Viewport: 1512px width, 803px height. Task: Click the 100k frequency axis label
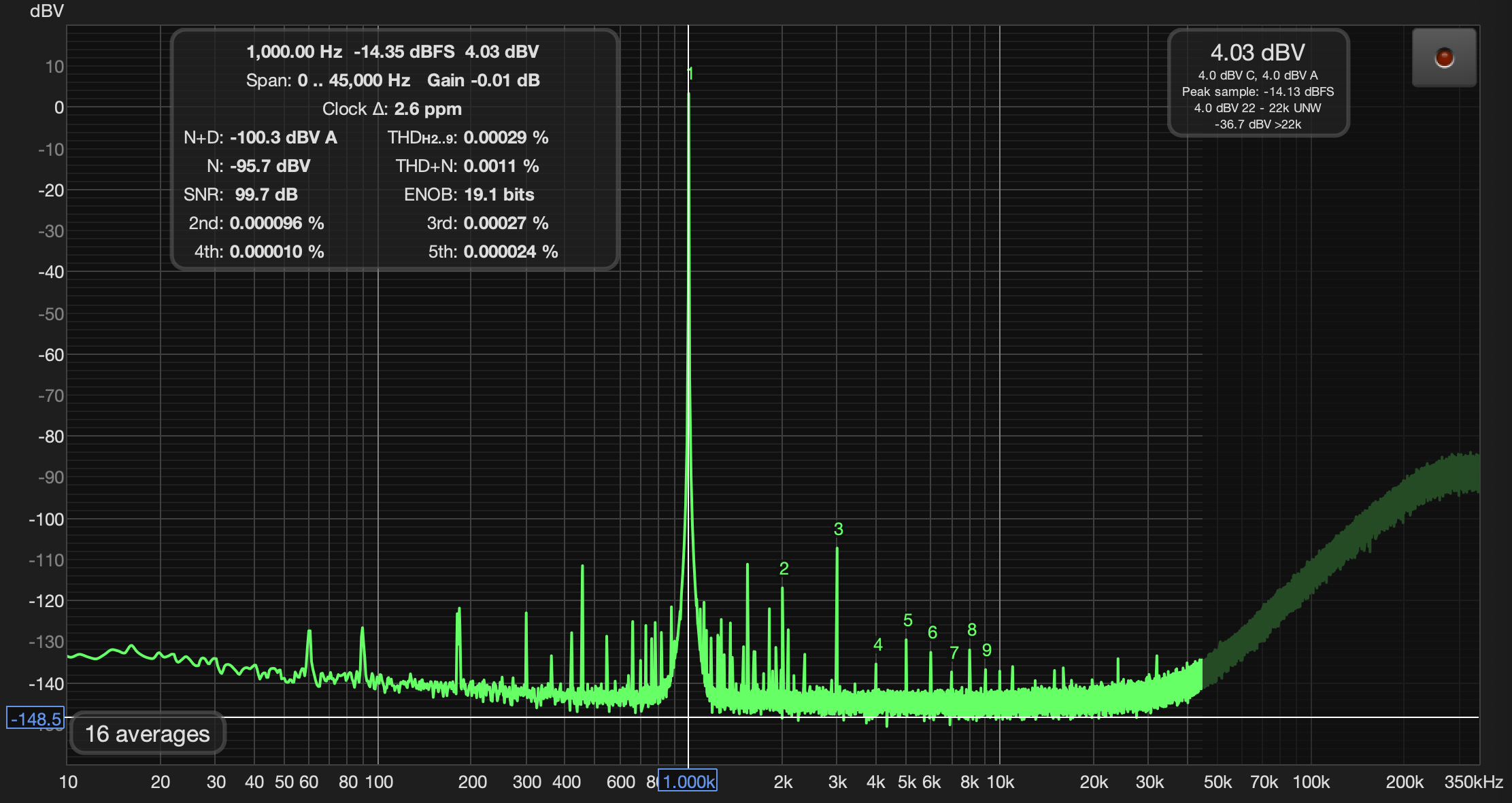coord(1311,782)
